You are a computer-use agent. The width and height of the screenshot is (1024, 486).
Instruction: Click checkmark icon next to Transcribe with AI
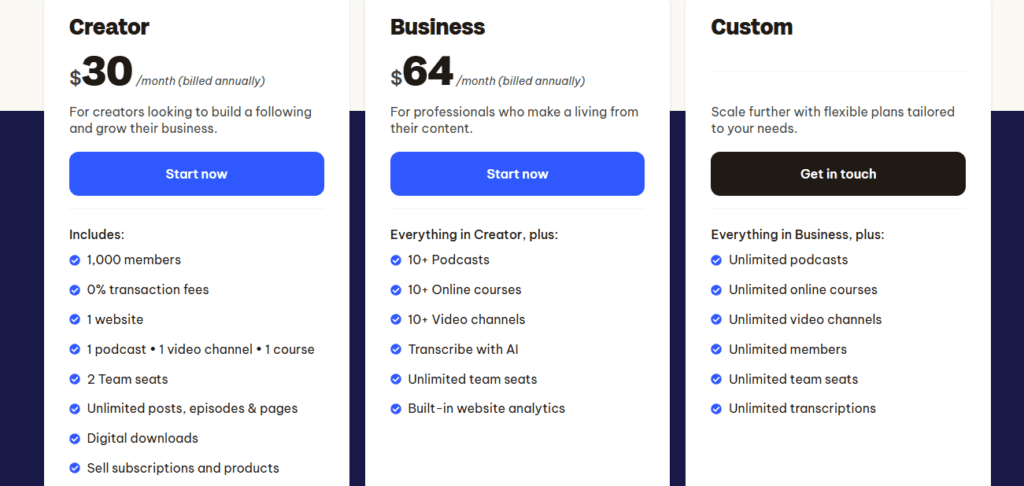(x=396, y=350)
